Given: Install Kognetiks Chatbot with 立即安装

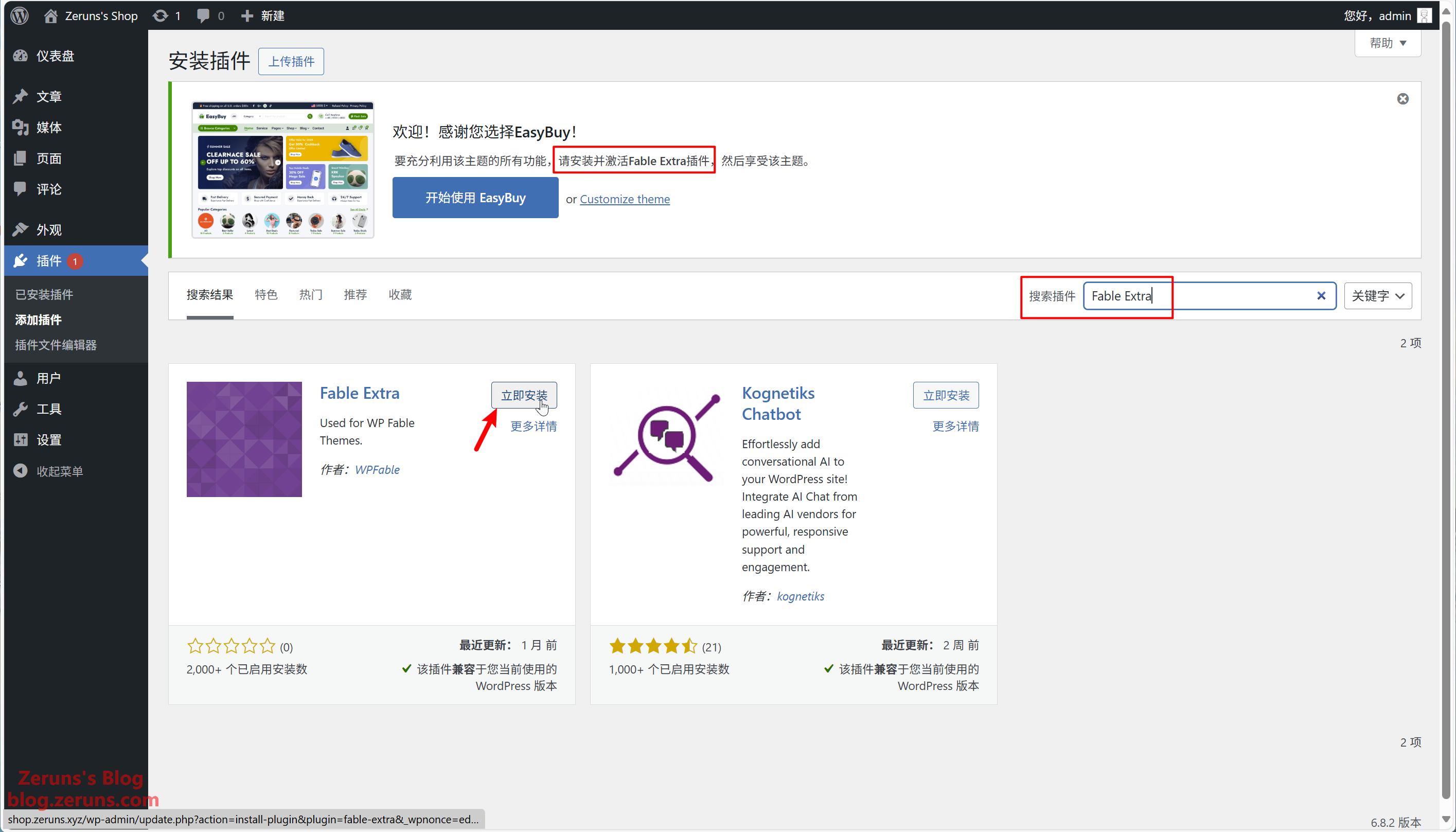Looking at the screenshot, I should pyautogui.click(x=946, y=396).
